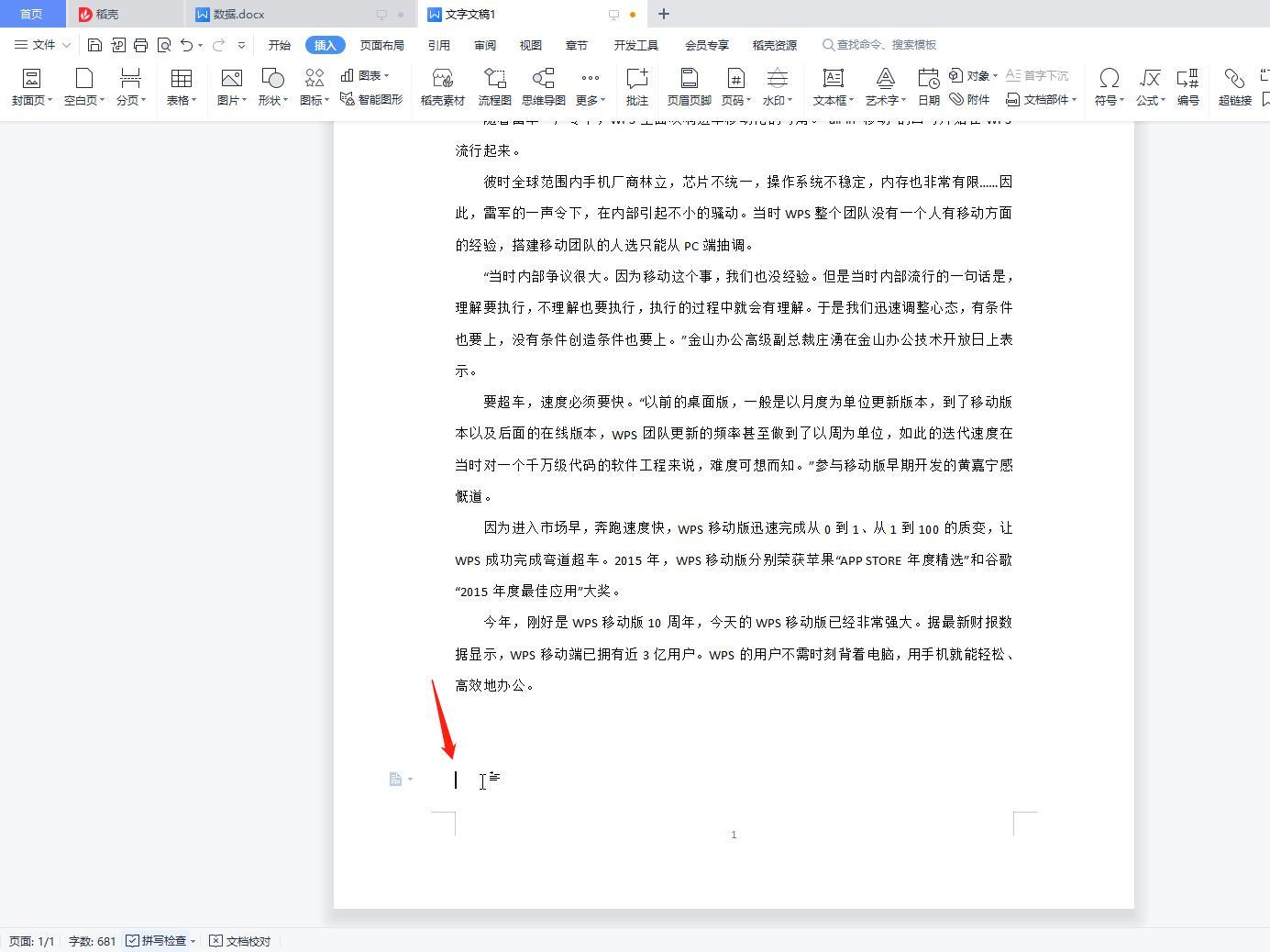The image size is (1270, 952).
Task: Insert a cover page (封面页)
Action: (x=31, y=87)
